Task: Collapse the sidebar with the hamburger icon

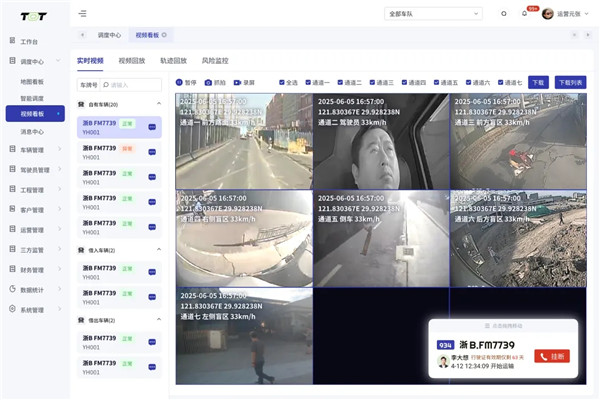Action: click(82, 13)
